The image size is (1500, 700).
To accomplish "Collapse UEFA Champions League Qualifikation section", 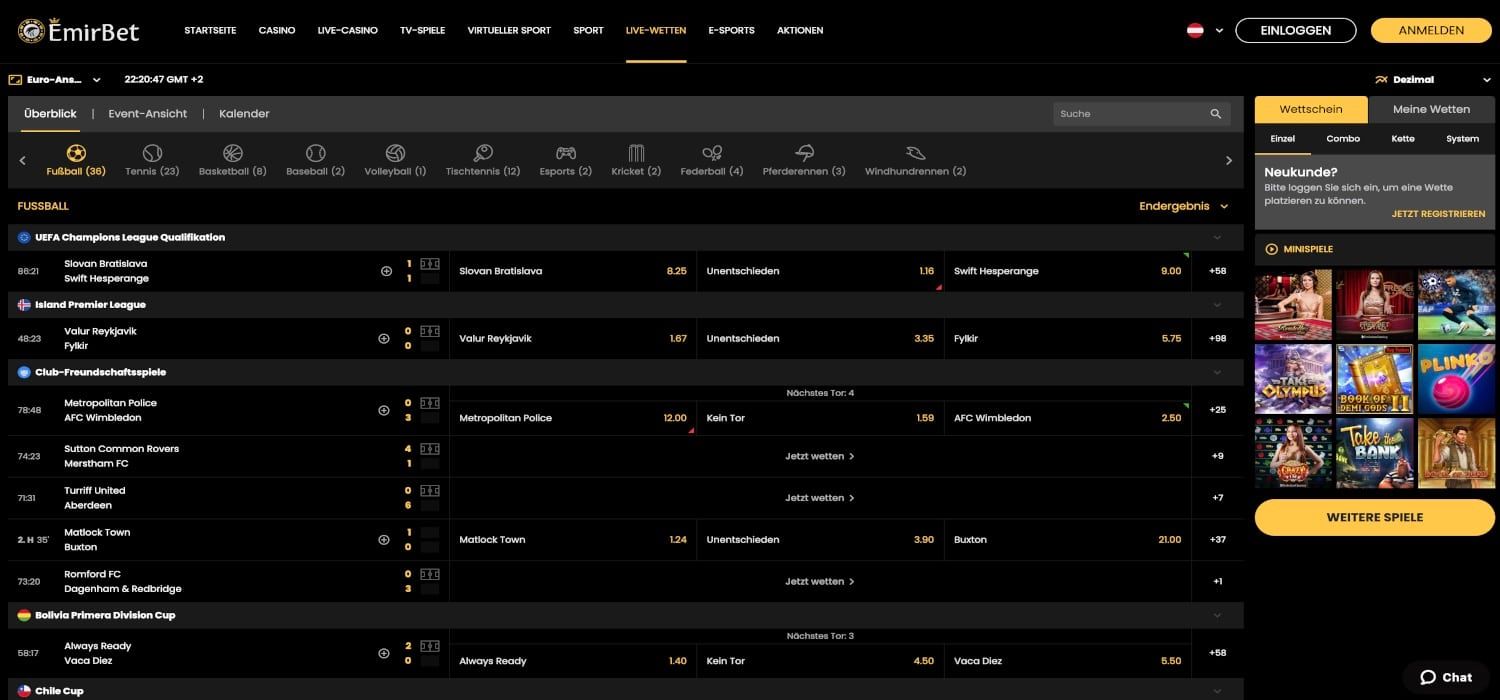I will pos(1217,238).
